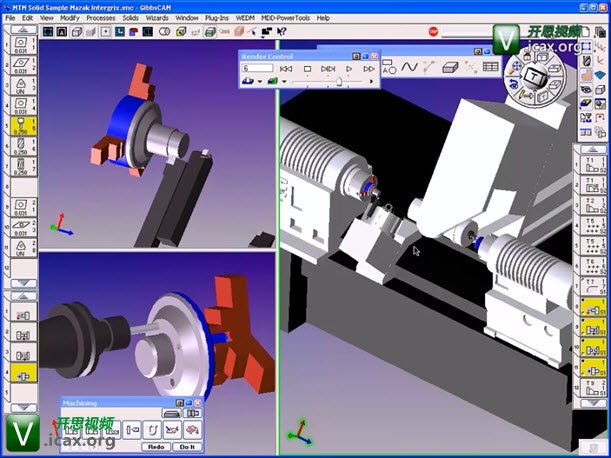Open the File menu

pyautogui.click(x=10, y=18)
